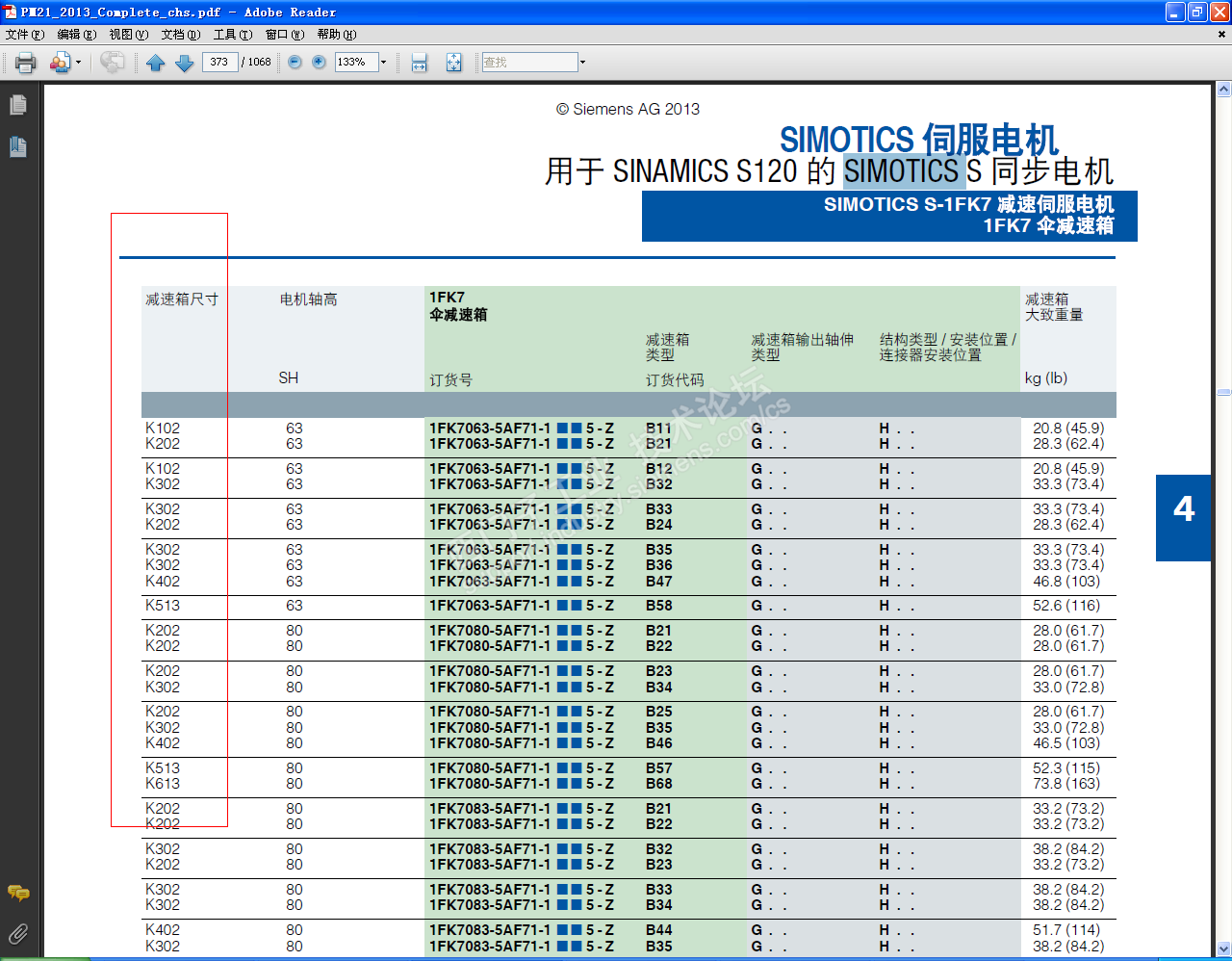The height and width of the screenshot is (961, 1232).
Task: Click the 1FK7 伞减速箱 subtitle in the blue banner
Action: [1048, 226]
